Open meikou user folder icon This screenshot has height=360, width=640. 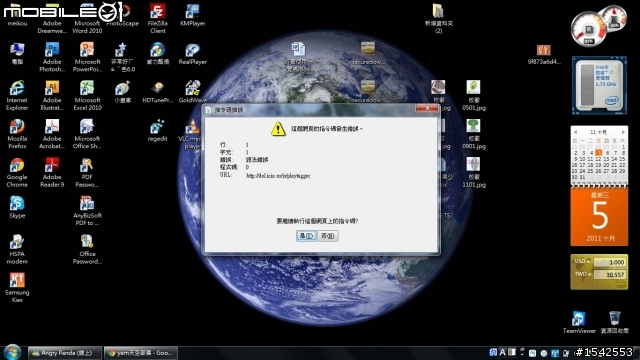pos(17,16)
